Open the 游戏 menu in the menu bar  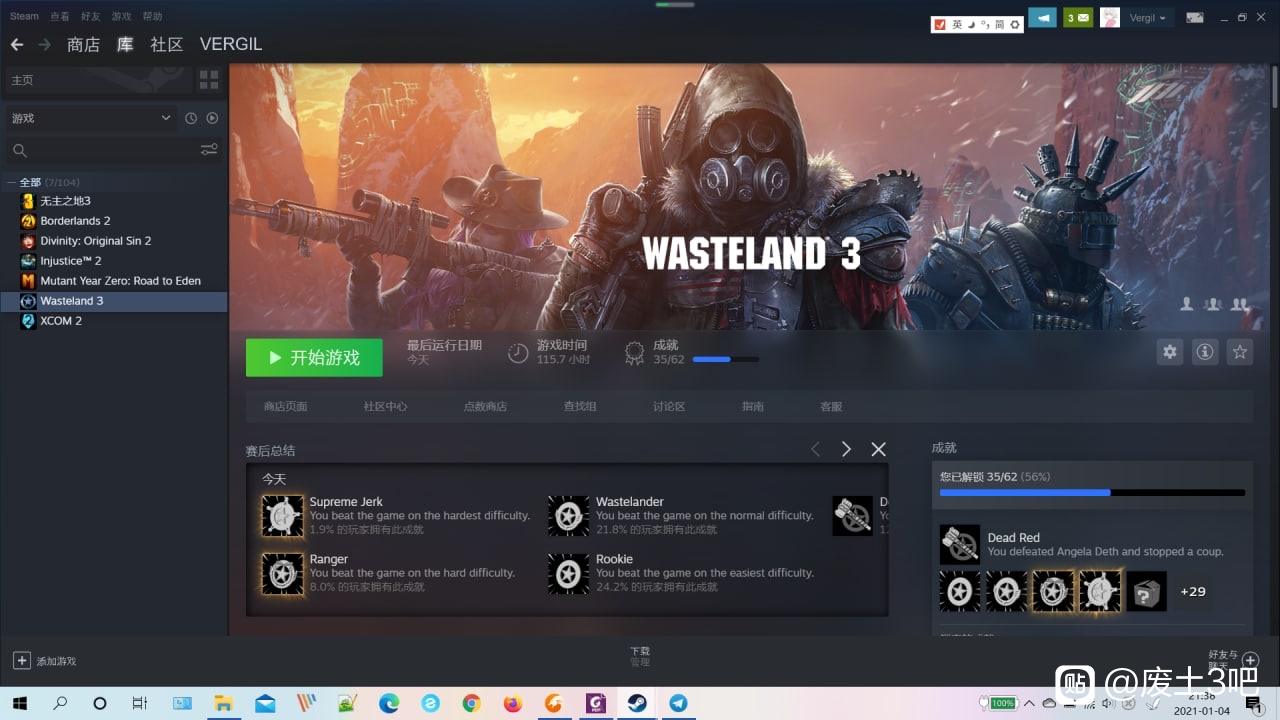click(x=121, y=16)
